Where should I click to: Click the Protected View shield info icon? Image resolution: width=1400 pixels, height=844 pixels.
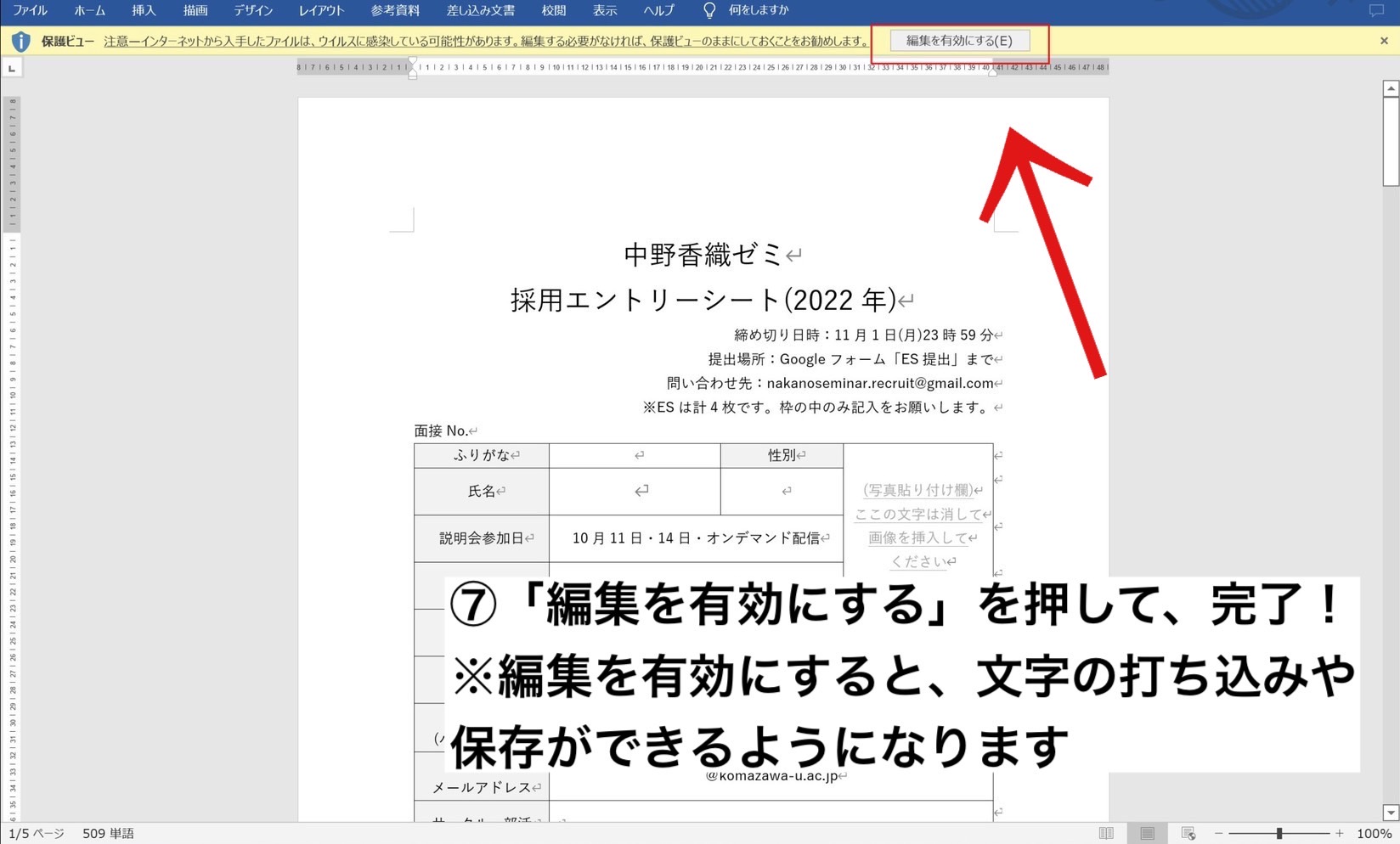20,41
